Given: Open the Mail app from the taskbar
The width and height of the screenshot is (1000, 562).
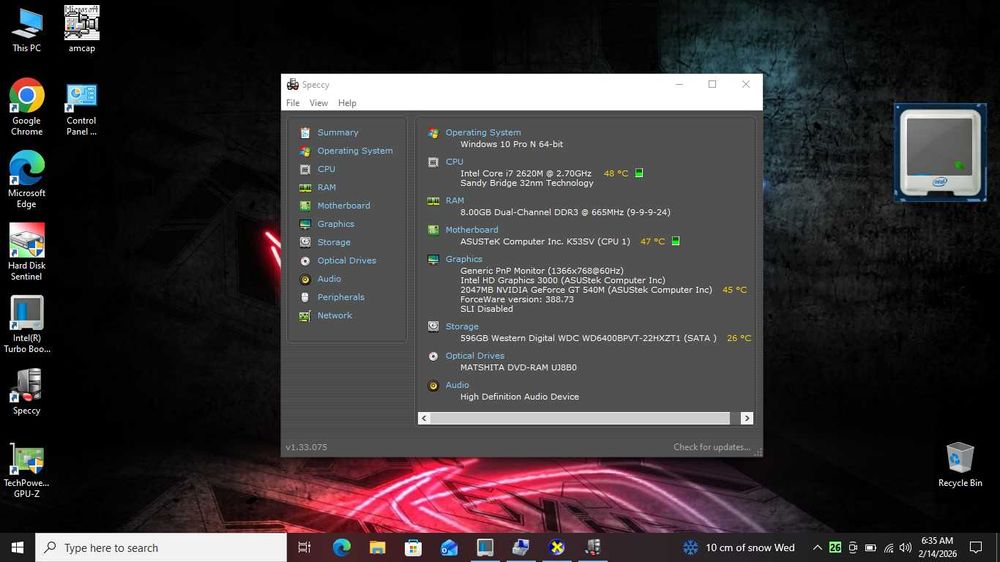Looking at the screenshot, I should (x=449, y=547).
